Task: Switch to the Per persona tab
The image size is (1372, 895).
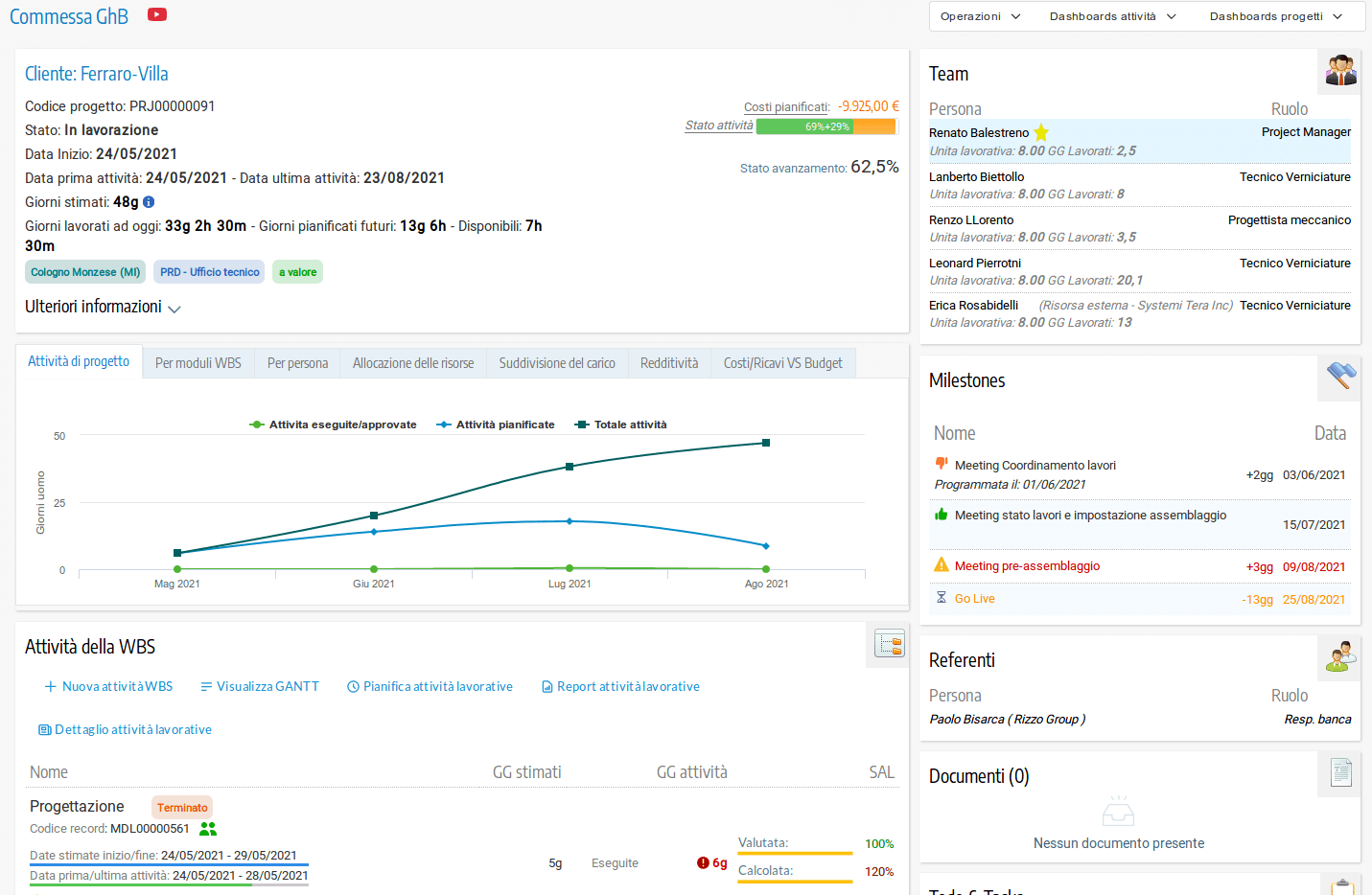Action: (x=298, y=363)
